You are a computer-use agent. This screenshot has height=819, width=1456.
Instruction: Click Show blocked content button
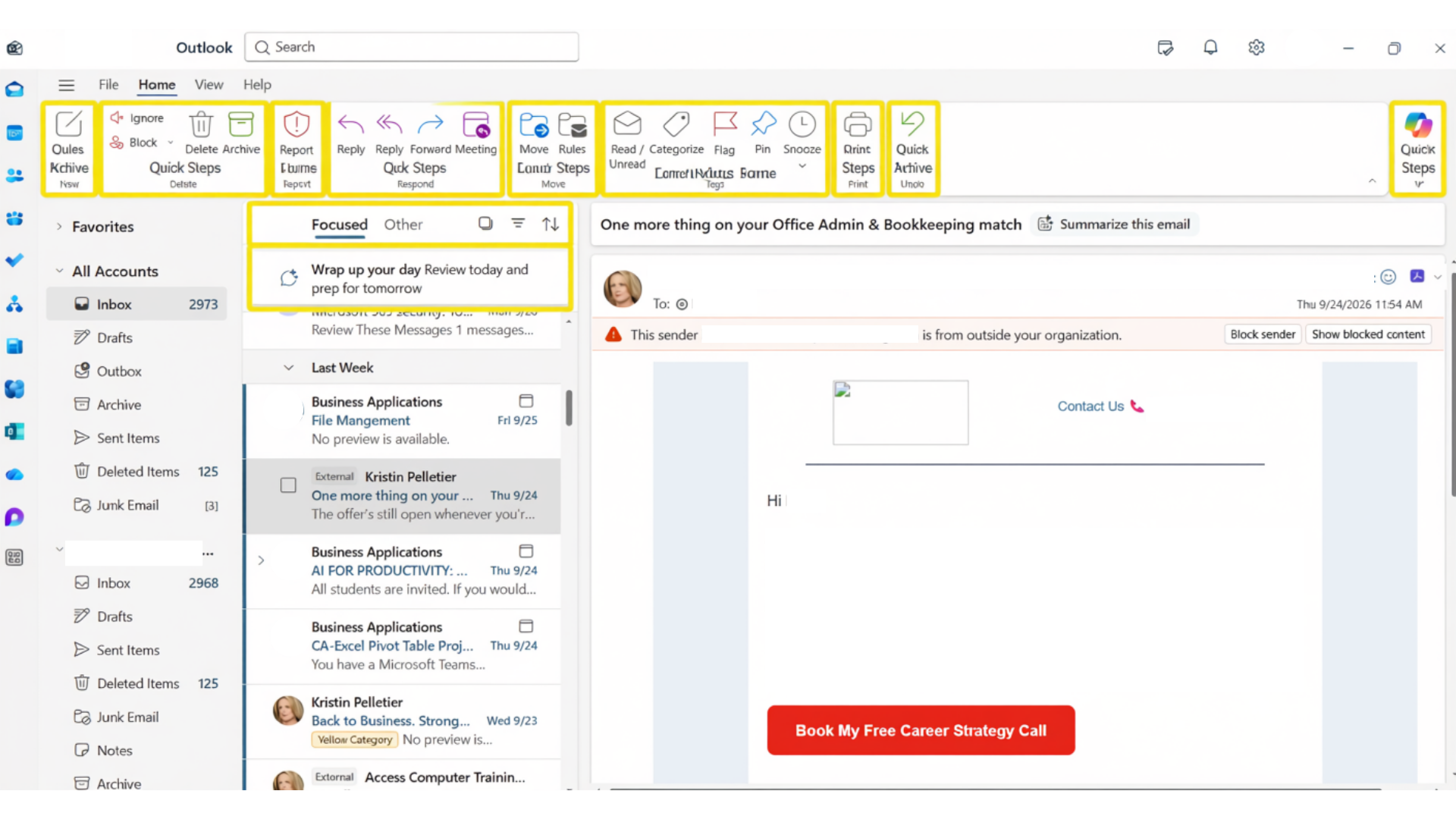[1368, 334]
